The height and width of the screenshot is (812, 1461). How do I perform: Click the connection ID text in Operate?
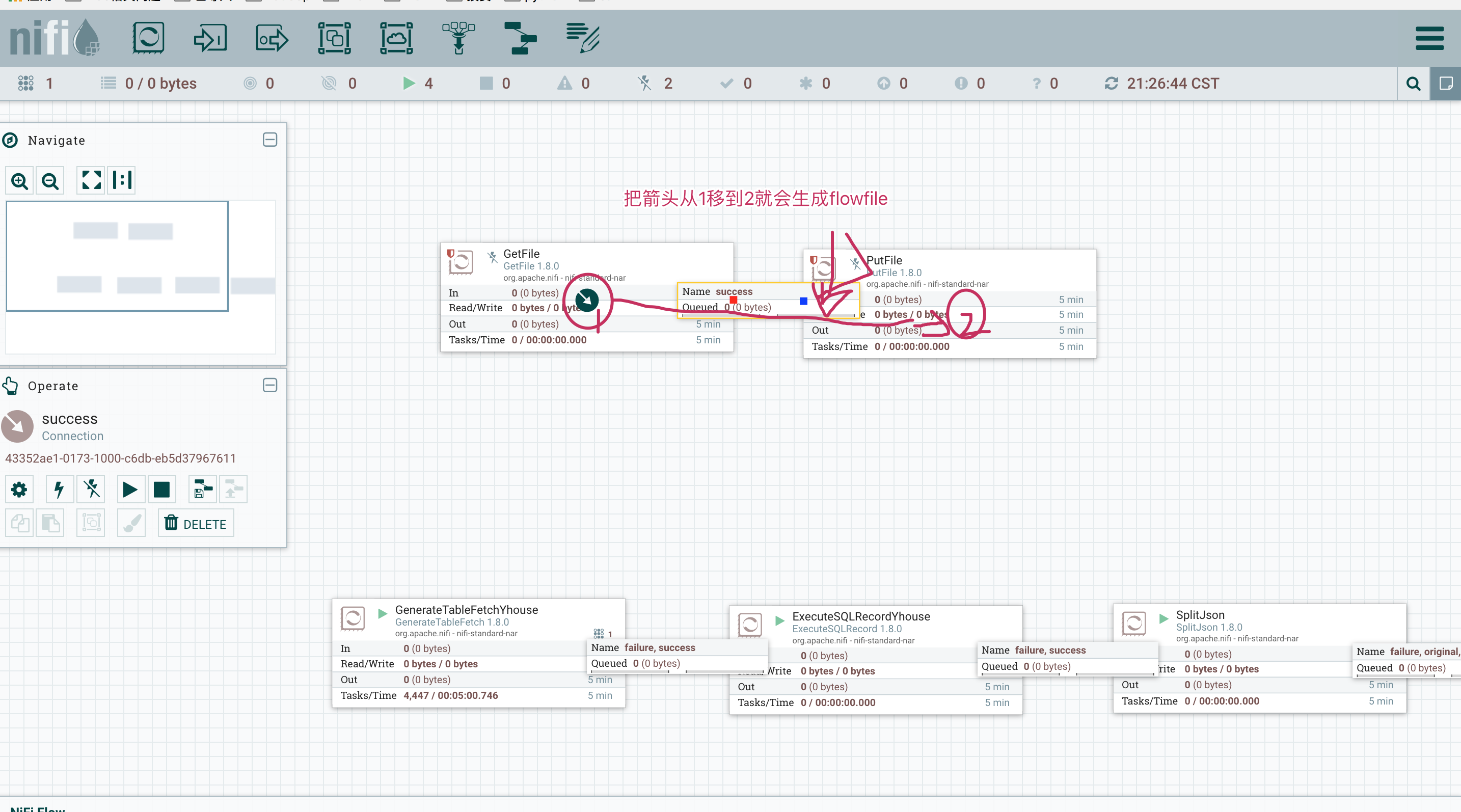click(120, 458)
